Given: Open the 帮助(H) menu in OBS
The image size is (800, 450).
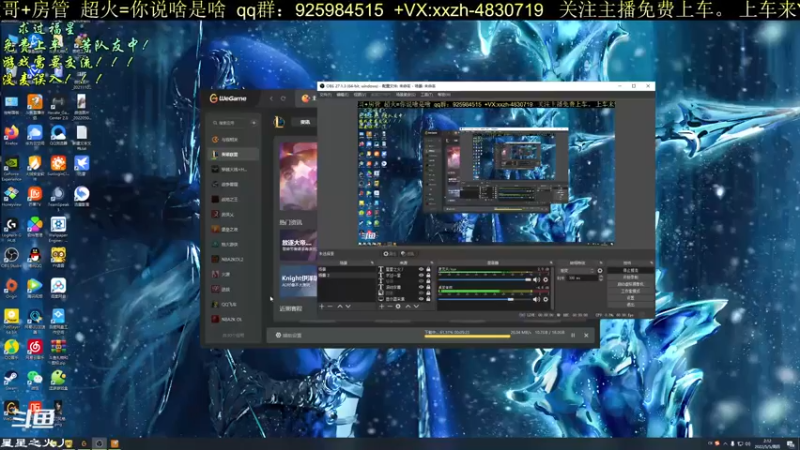Looking at the screenshot, I should pyautogui.click(x=444, y=94).
